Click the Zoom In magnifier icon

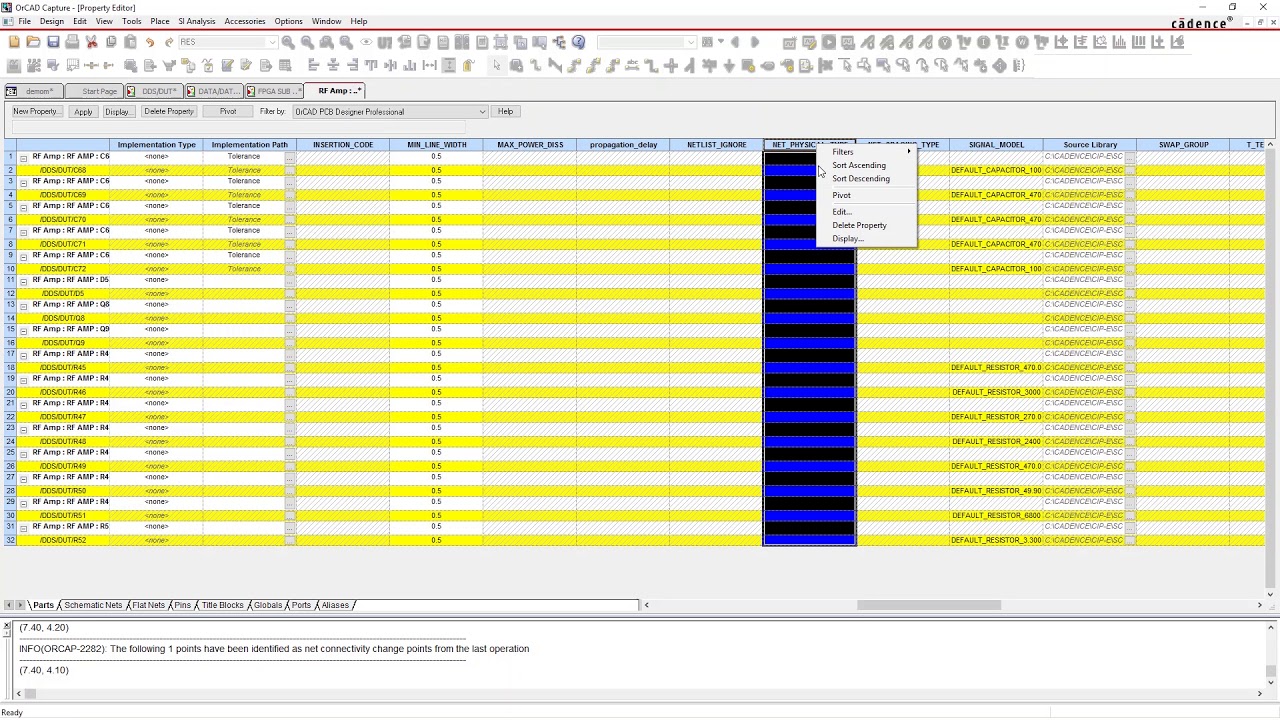(x=288, y=42)
